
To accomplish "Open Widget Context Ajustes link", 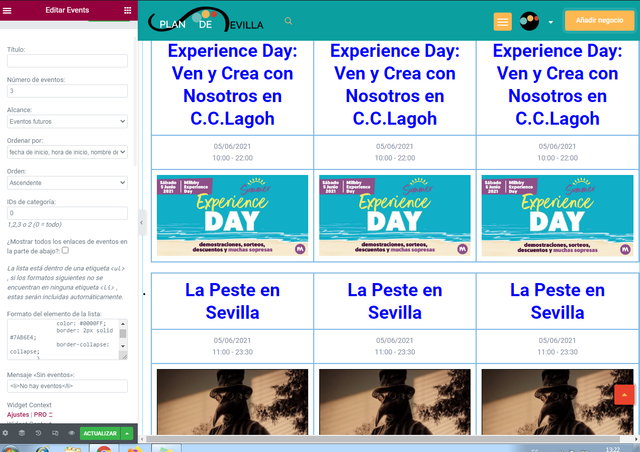I will click(x=18, y=414).
